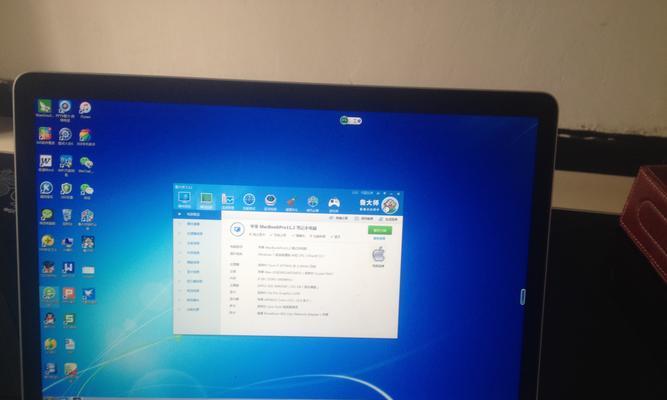Click the first share link in Ludashi sub-toolbar
The height and width of the screenshot is (400, 667).
tap(339, 218)
